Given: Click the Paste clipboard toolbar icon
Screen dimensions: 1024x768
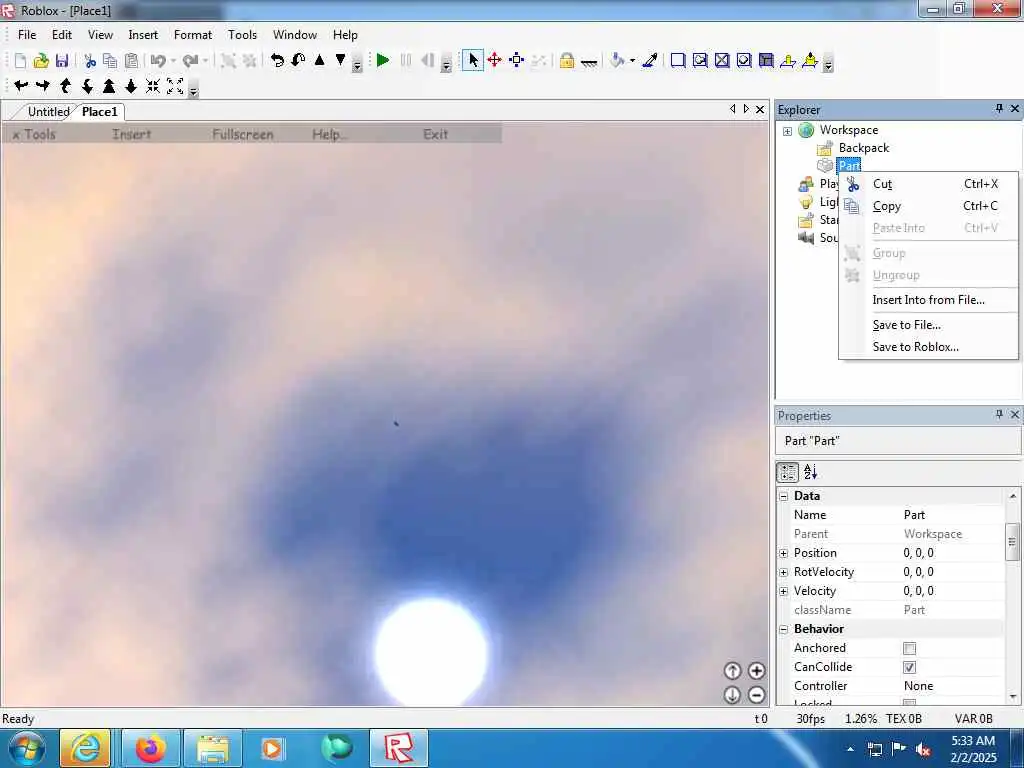Looking at the screenshot, I should coord(131,61).
